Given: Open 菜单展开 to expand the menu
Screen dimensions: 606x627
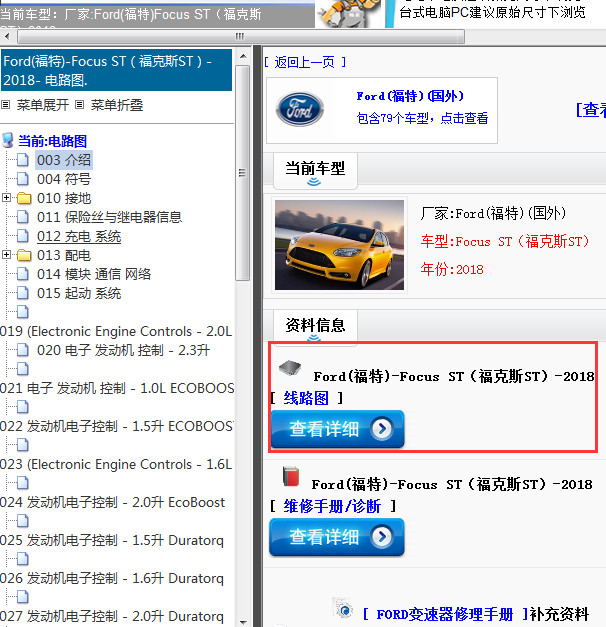Looking at the screenshot, I should (42, 105).
